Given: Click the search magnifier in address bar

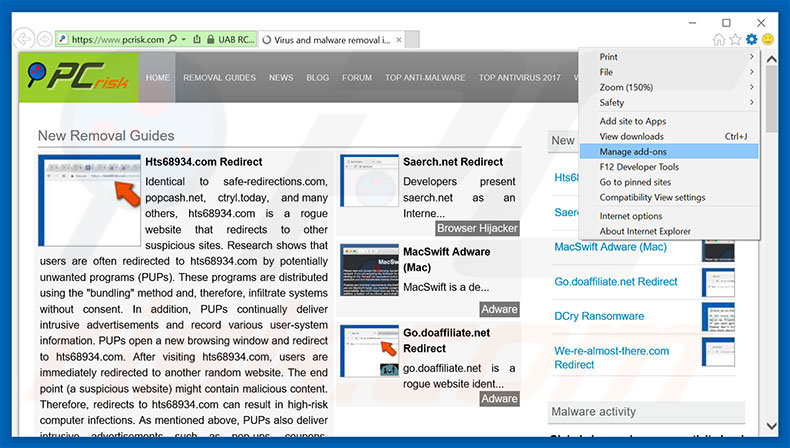Looking at the screenshot, I should [x=173, y=40].
